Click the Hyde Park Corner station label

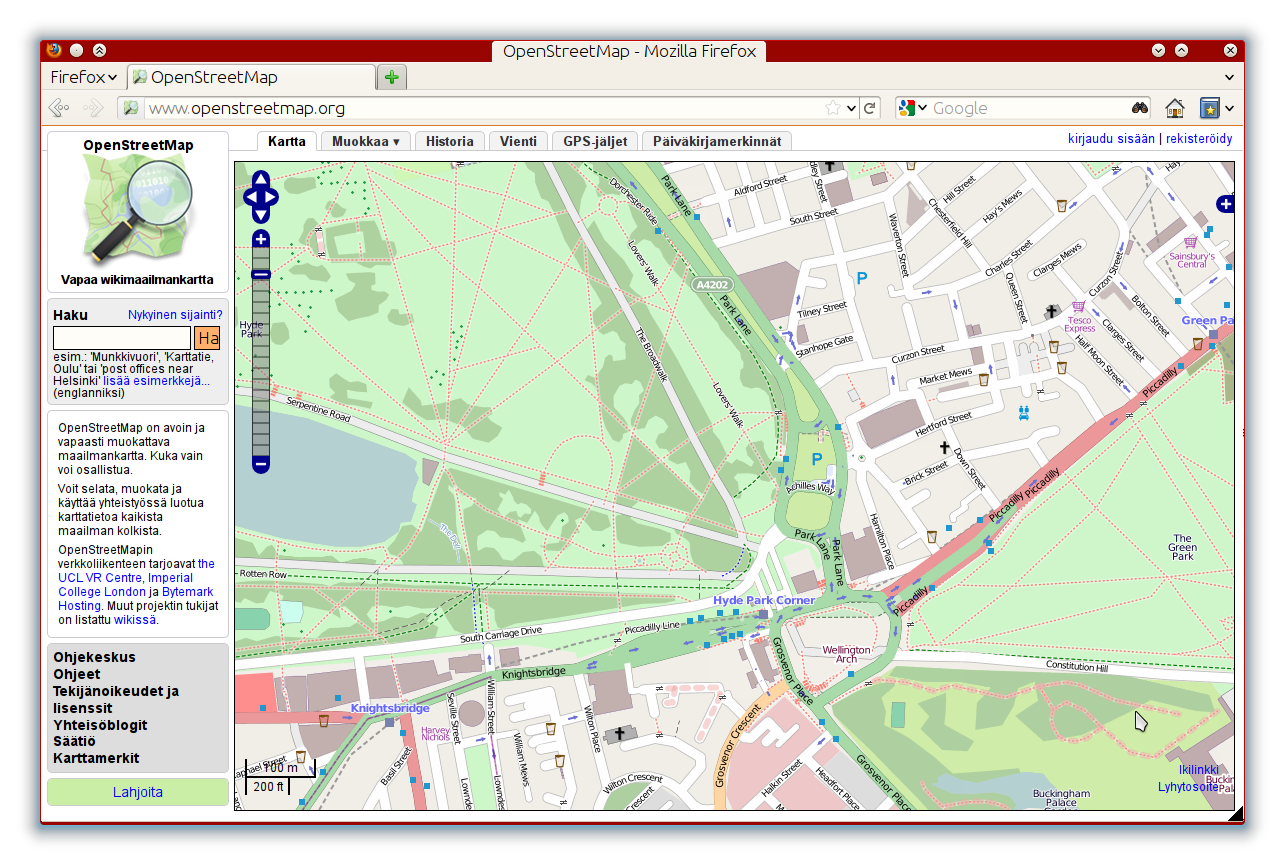tap(764, 600)
